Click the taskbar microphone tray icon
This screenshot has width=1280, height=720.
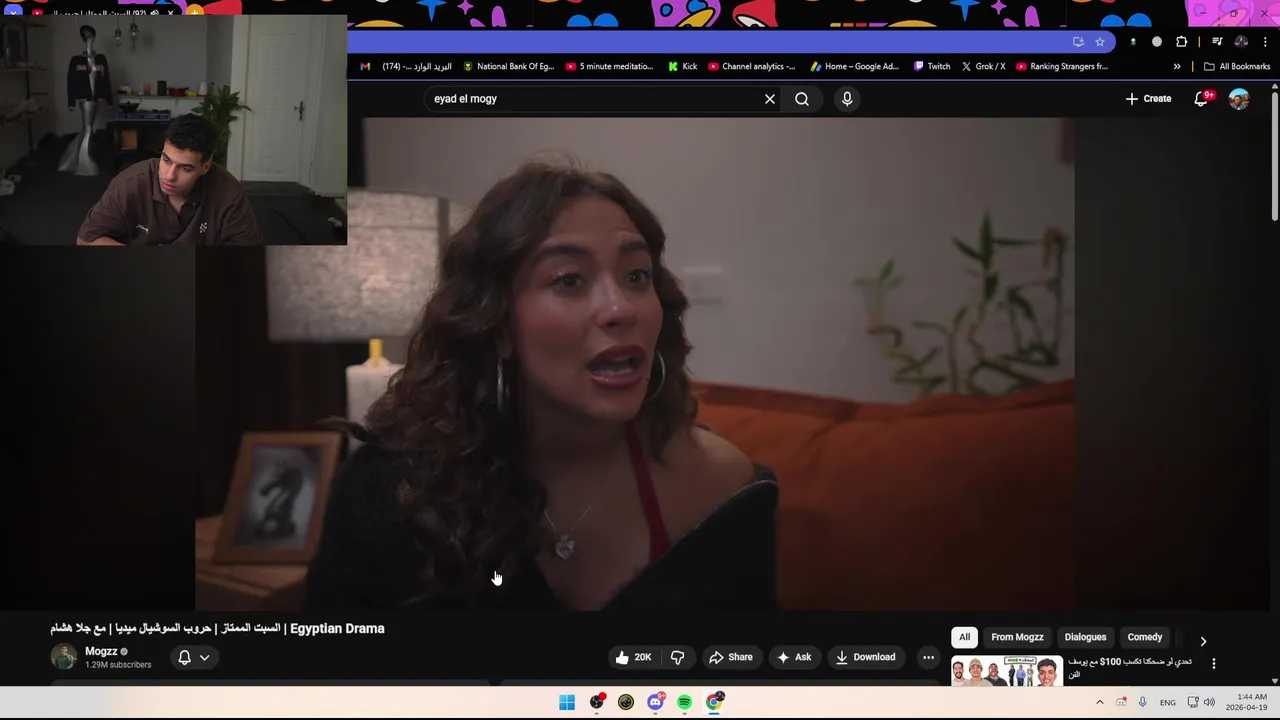point(1143,702)
